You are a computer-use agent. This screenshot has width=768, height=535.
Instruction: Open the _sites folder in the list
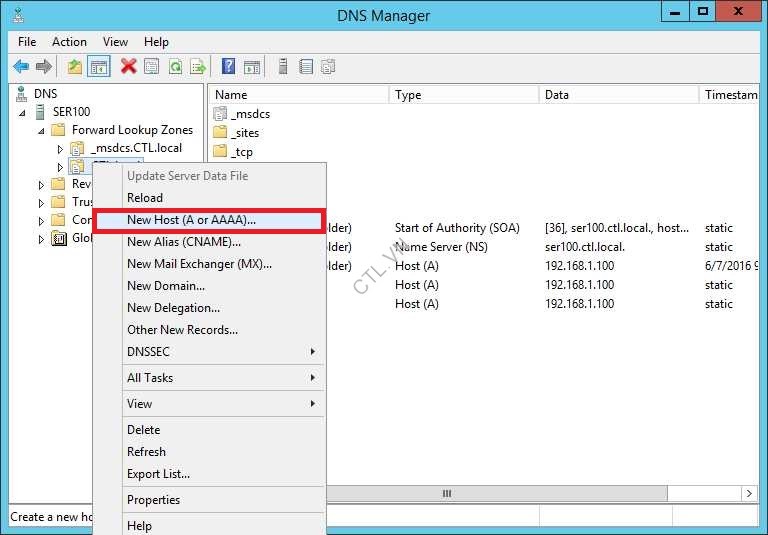click(244, 133)
